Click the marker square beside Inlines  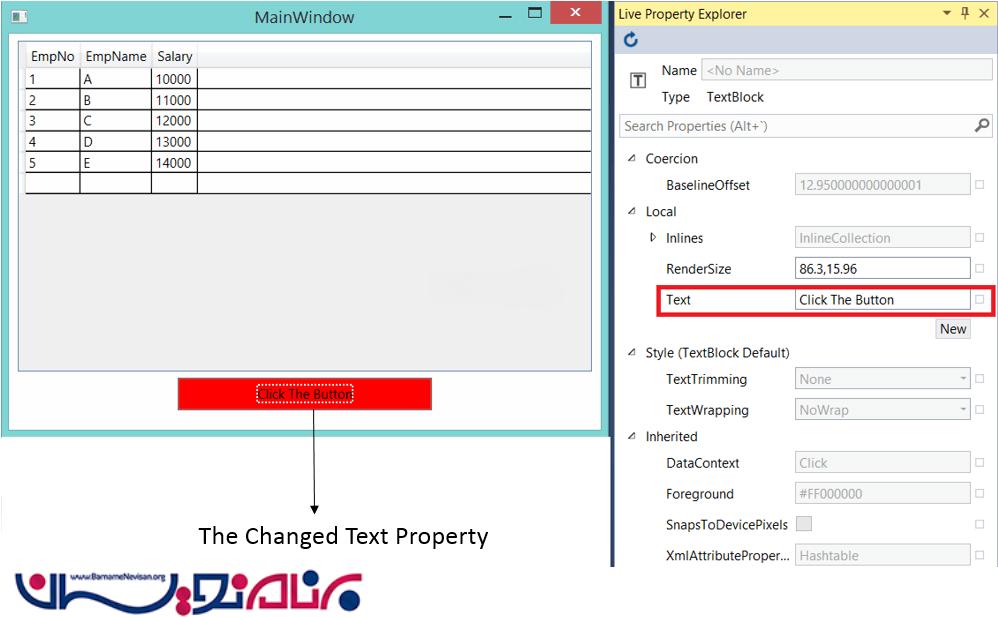(x=980, y=238)
